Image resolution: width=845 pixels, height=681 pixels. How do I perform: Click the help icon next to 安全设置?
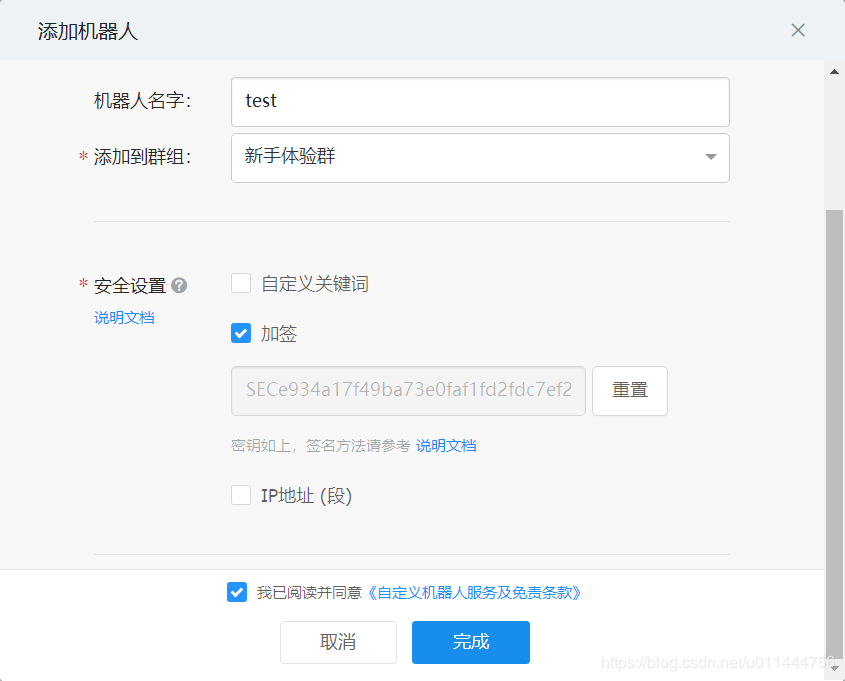pyautogui.click(x=178, y=285)
